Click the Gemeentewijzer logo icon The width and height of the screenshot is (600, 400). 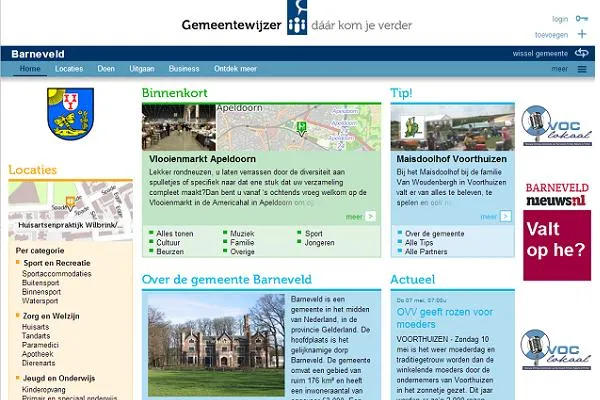[297, 18]
